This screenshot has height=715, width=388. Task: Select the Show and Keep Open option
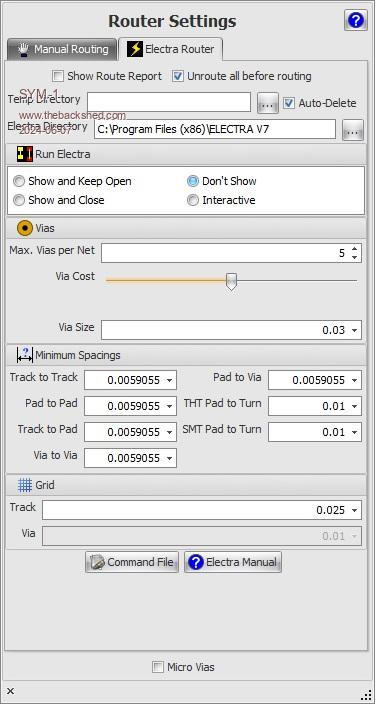pyautogui.click(x=19, y=181)
